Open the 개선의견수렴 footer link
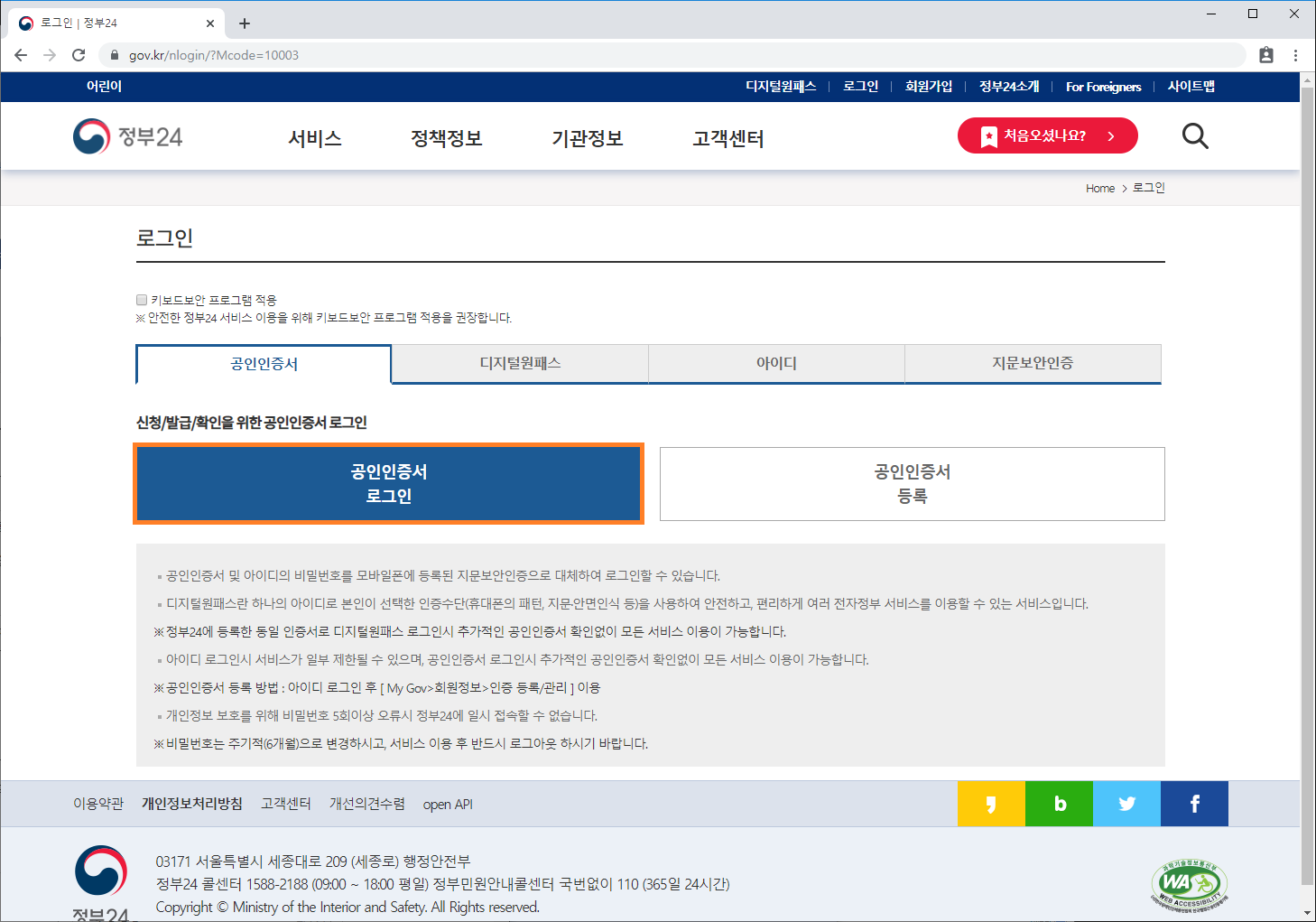 367,804
